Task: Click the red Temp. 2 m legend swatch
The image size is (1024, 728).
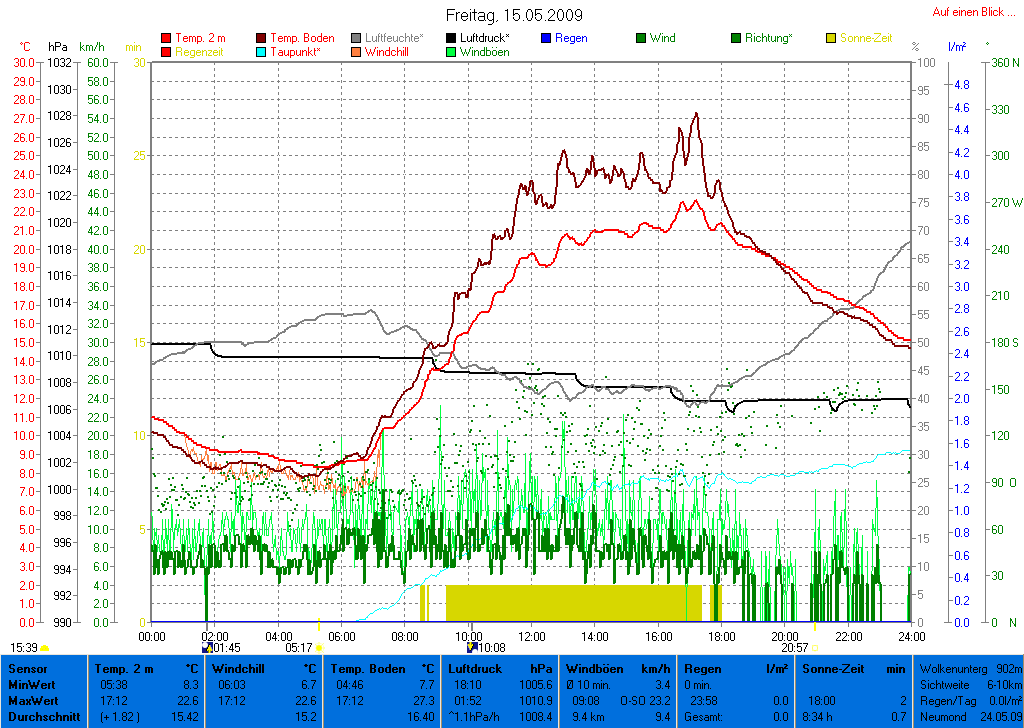Action: (166, 38)
